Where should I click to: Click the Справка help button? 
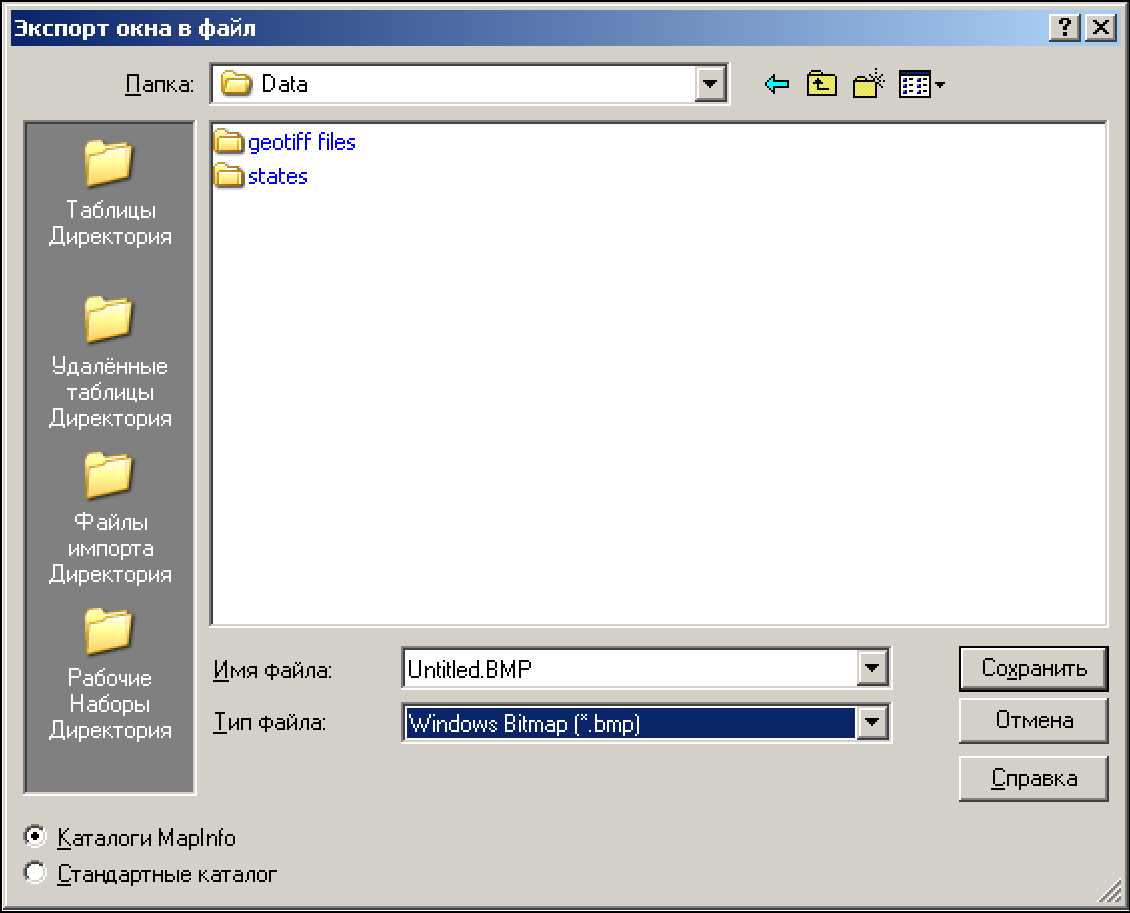(x=1033, y=778)
